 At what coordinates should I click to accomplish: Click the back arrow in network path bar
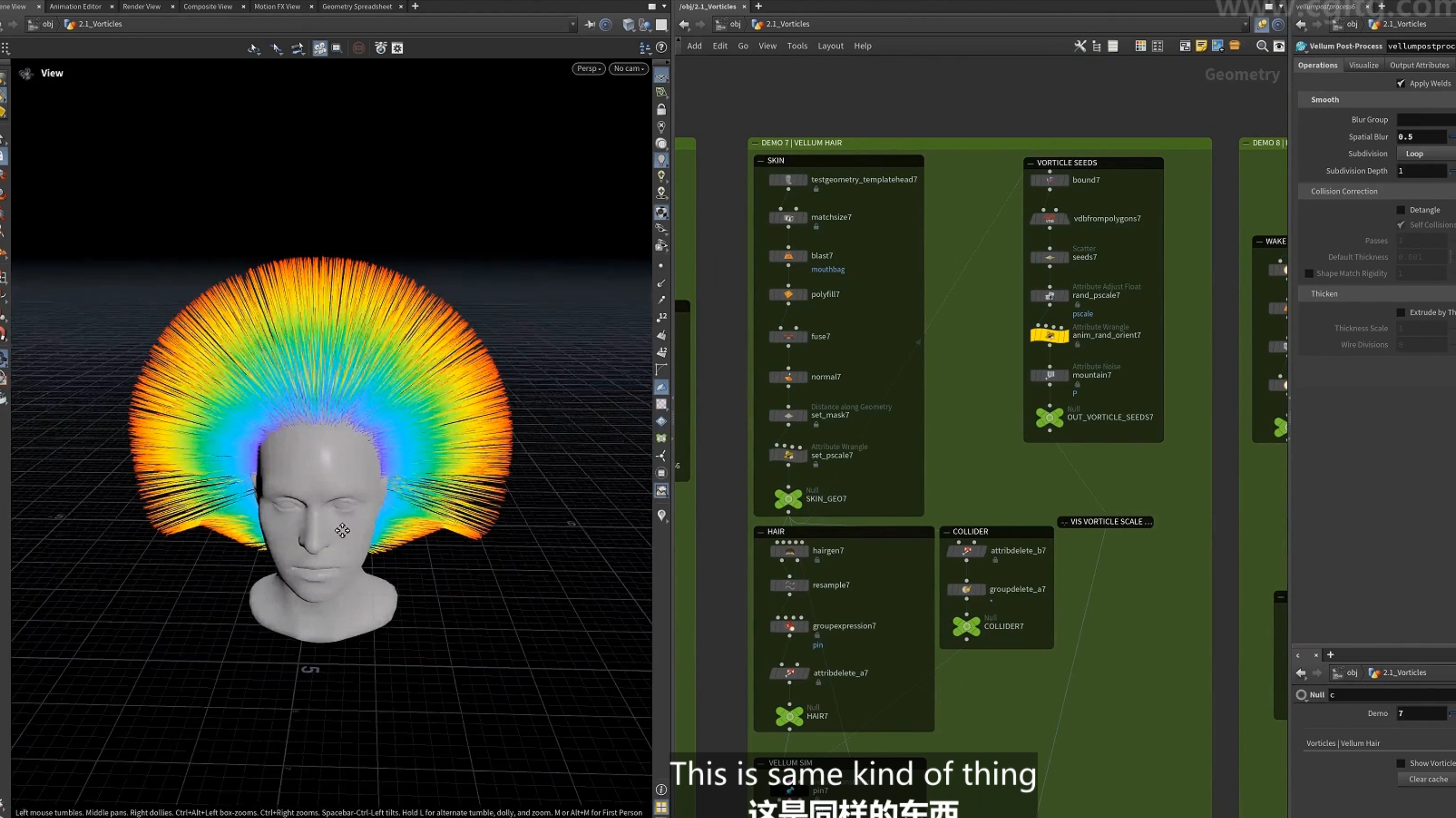pos(684,24)
